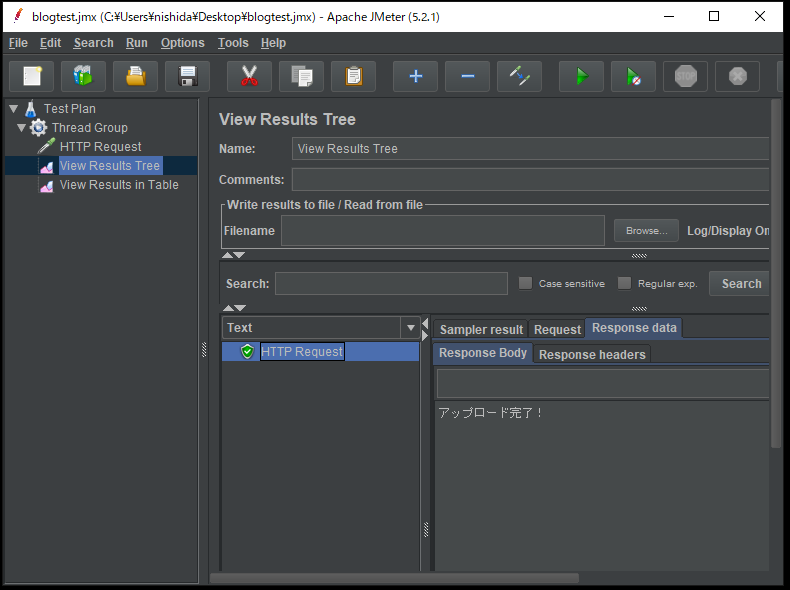The width and height of the screenshot is (790, 590).
Task: Start the test with green play icon
Action: coord(581,77)
